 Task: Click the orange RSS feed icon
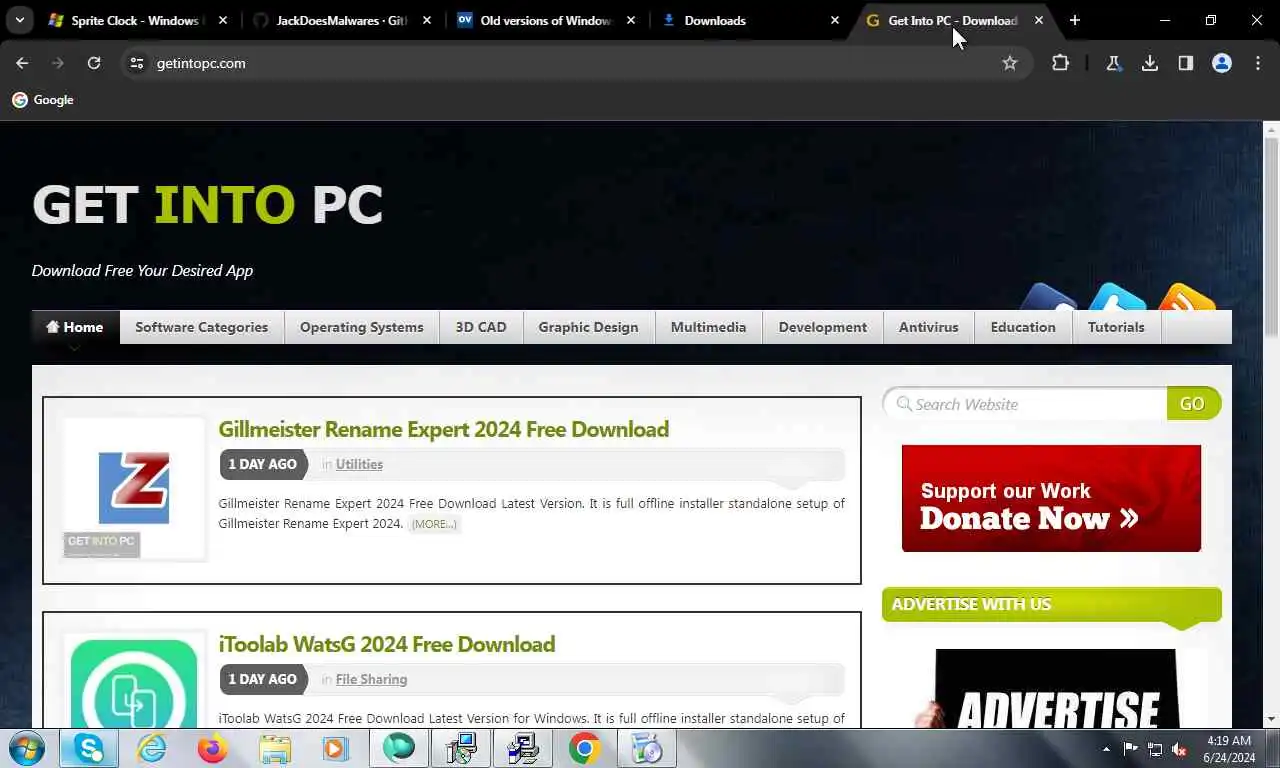(x=1187, y=297)
